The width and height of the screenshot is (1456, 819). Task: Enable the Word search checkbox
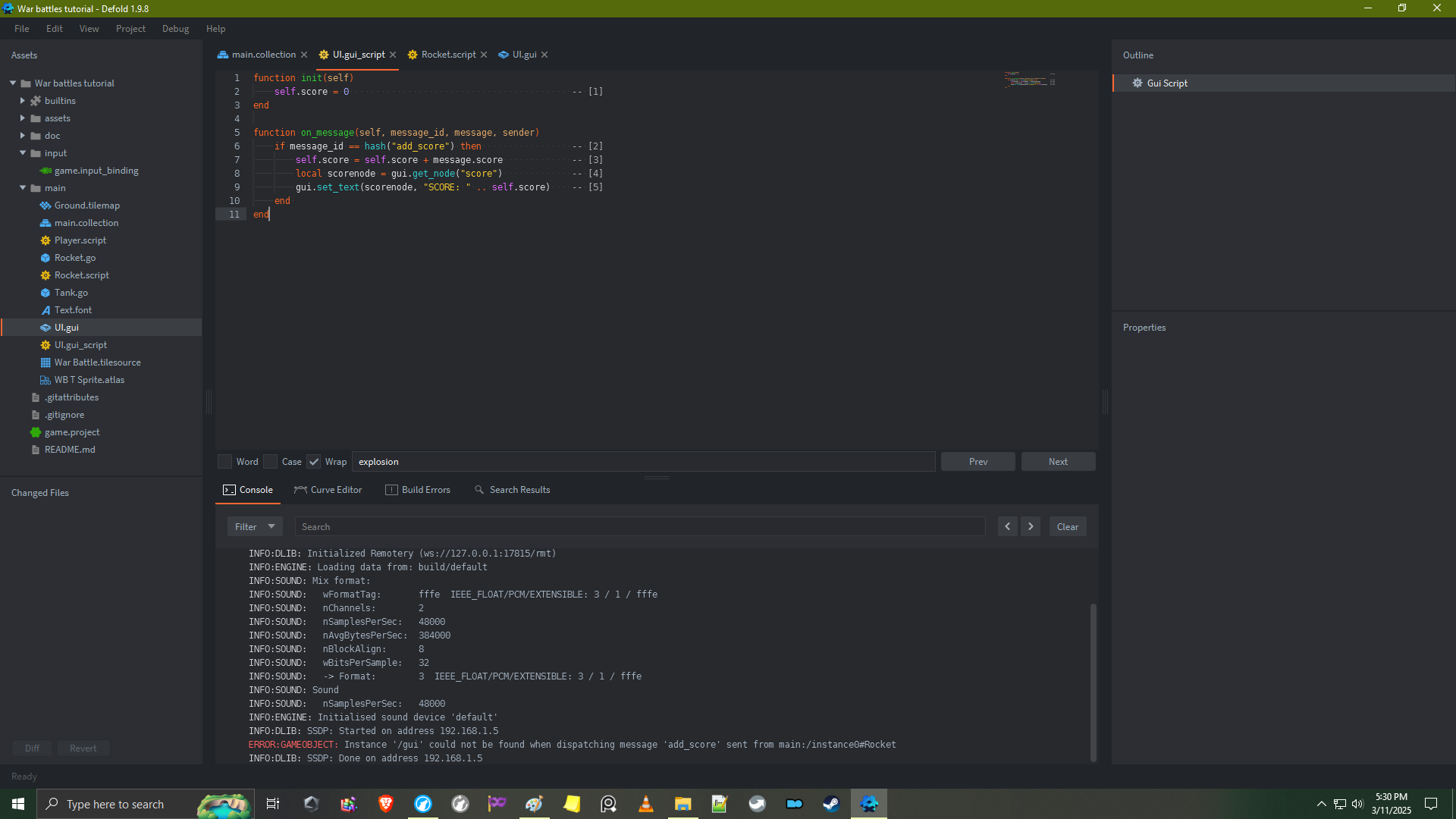coord(225,462)
